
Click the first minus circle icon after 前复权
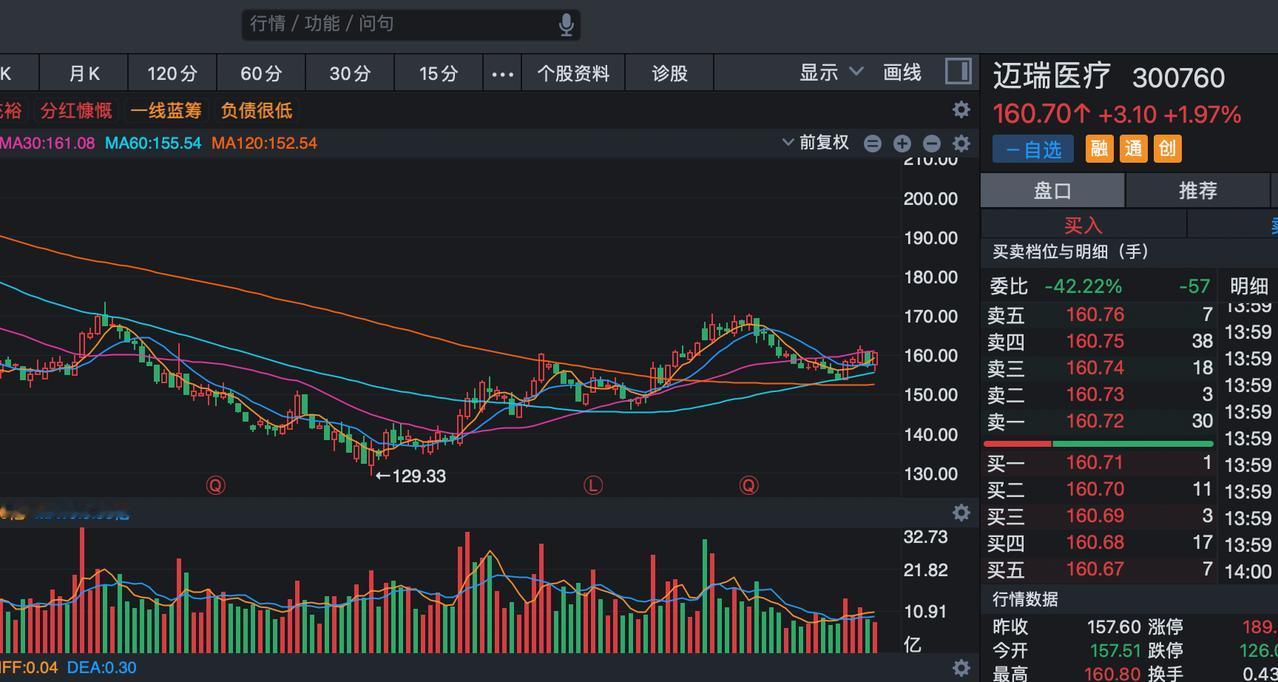pos(872,143)
